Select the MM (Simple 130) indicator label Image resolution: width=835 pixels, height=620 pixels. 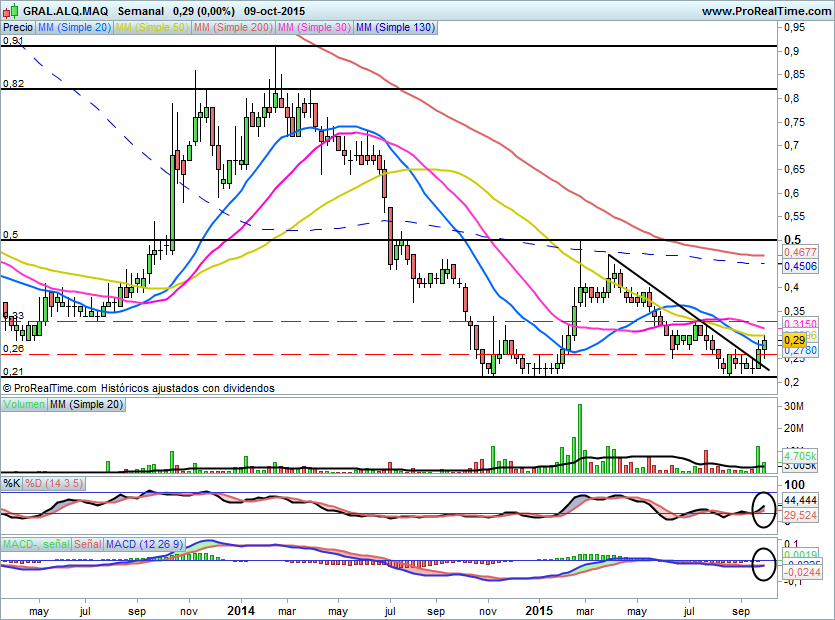point(395,28)
